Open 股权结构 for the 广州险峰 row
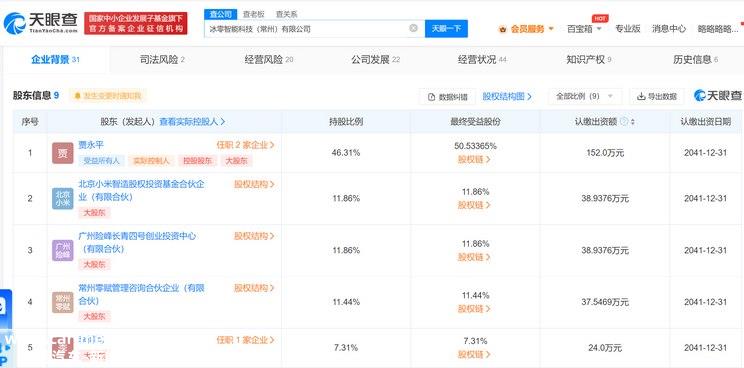 click(x=254, y=236)
